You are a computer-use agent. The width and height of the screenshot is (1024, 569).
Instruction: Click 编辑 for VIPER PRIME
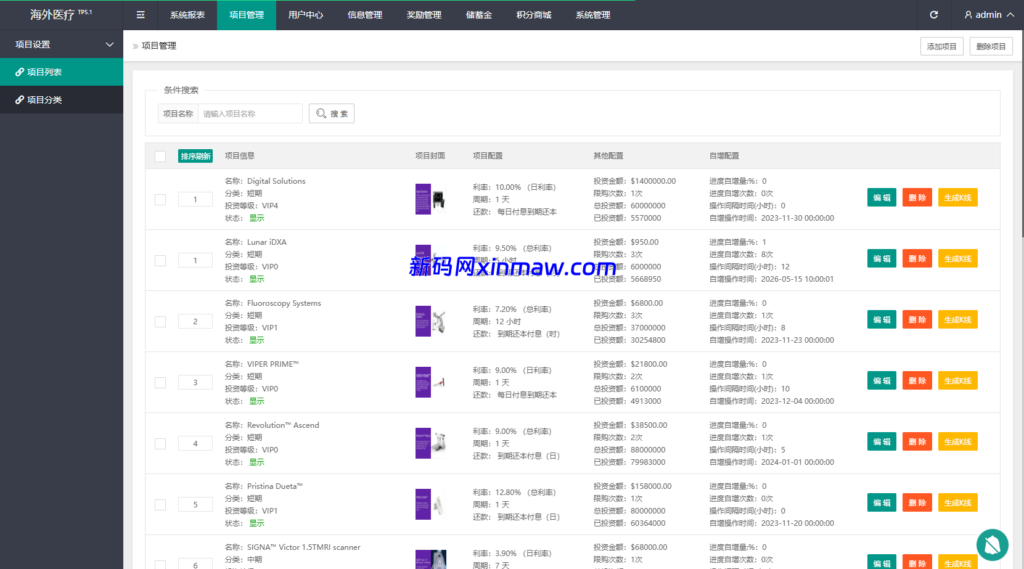click(882, 381)
